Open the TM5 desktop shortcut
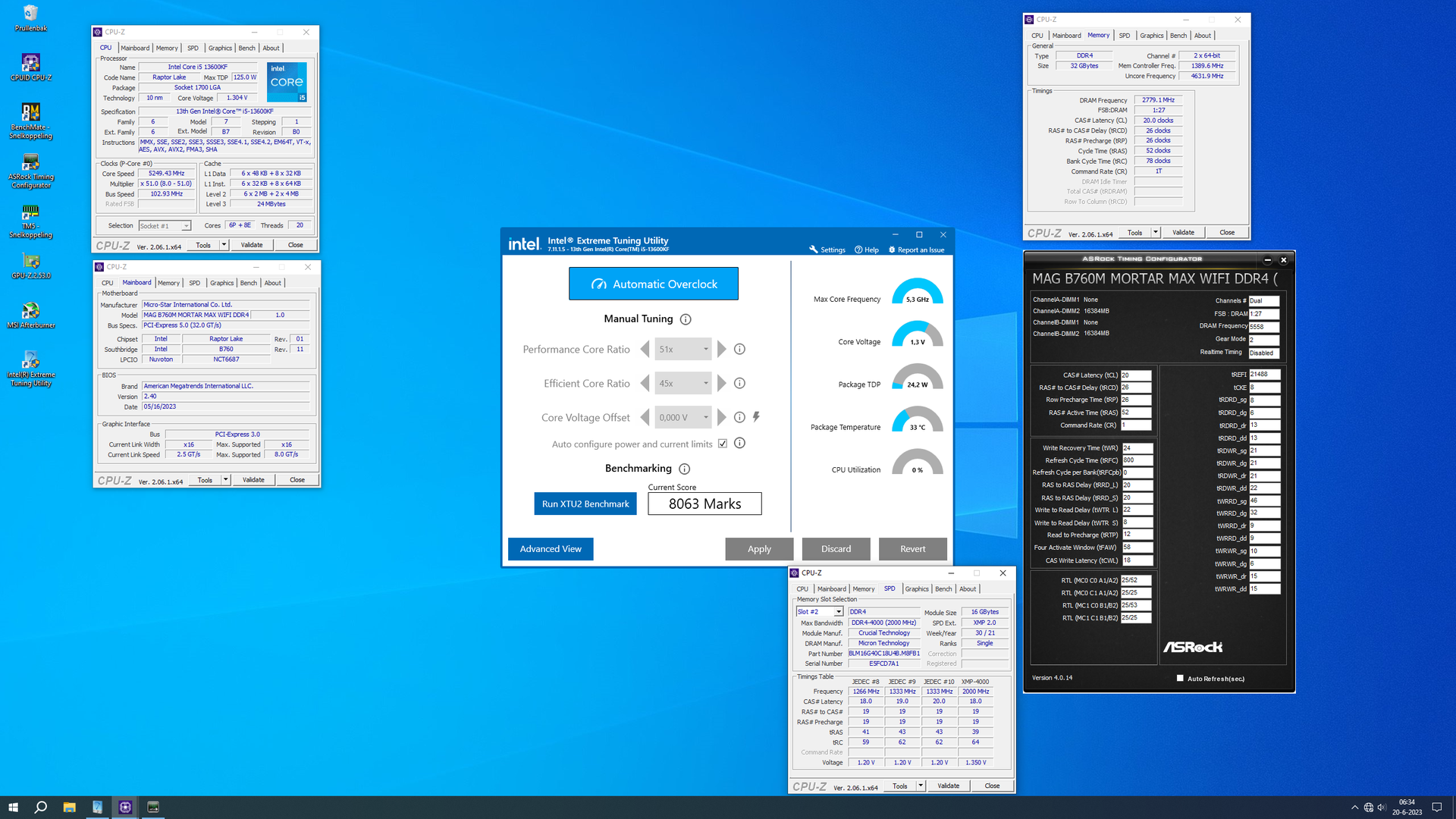This screenshot has height=819, width=1456. pyautogui.click(x=30, y=221)
